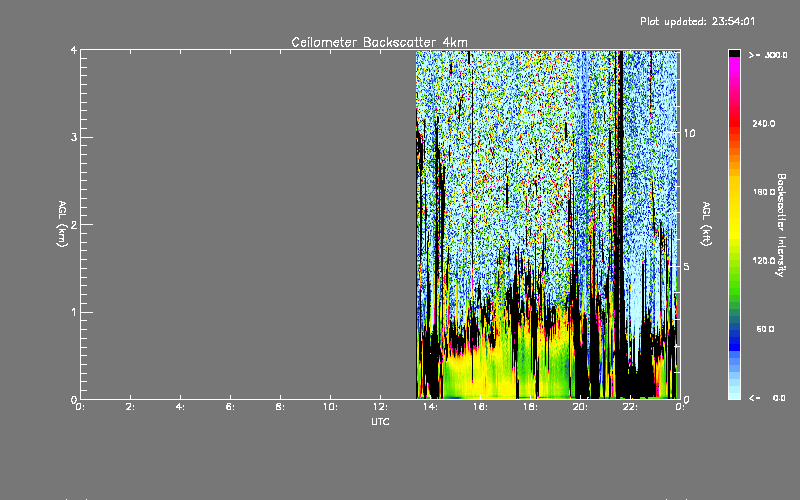Viewport: 800px width, 500px height.
Task: Click the "22:" hour tick label
Action: (631, 407)
